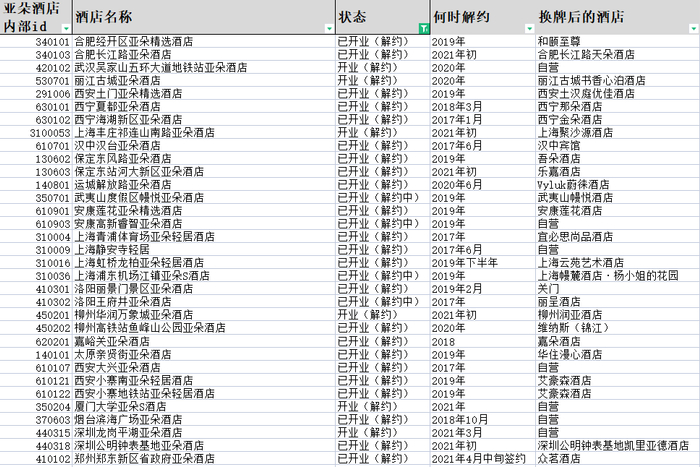Open filter dropdown for 何时解约 column
700x467 pixels.
pyautogui.click(x=529, y=29)
